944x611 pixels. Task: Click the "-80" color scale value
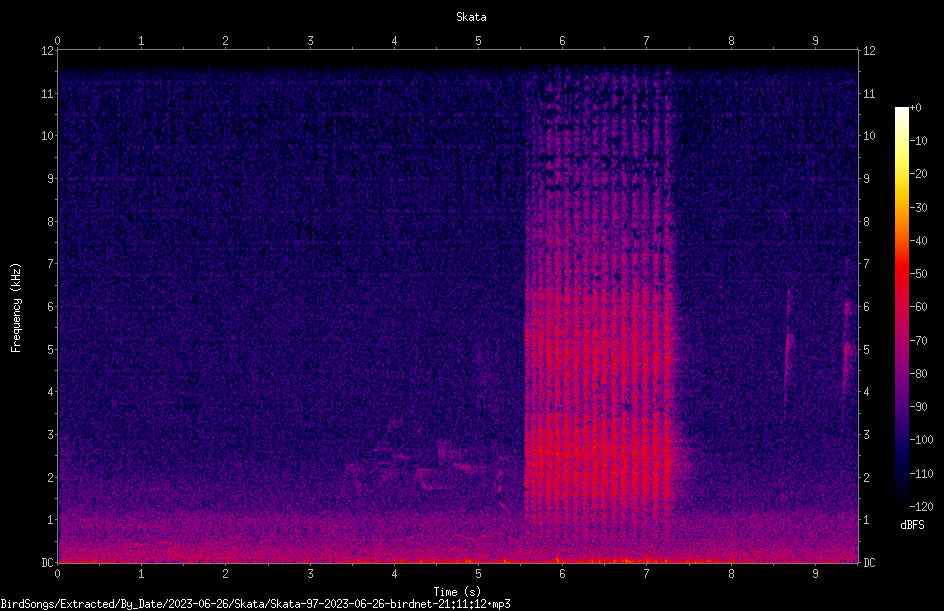918,374
